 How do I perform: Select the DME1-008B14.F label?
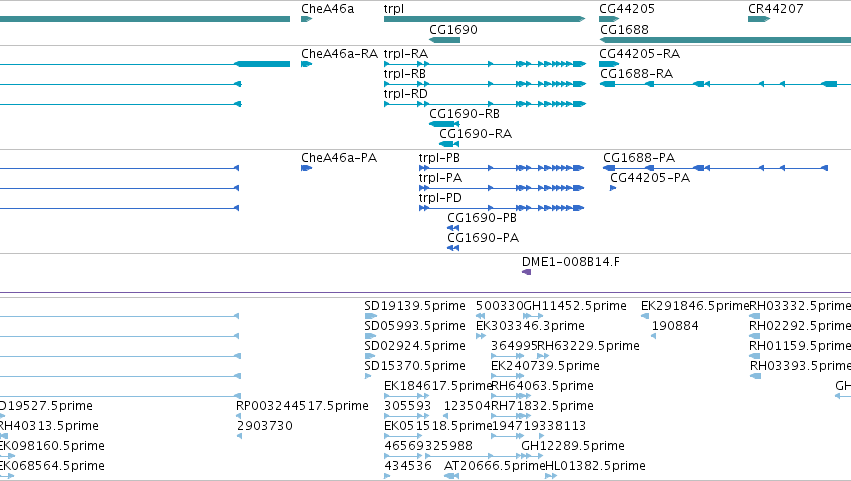570,262
